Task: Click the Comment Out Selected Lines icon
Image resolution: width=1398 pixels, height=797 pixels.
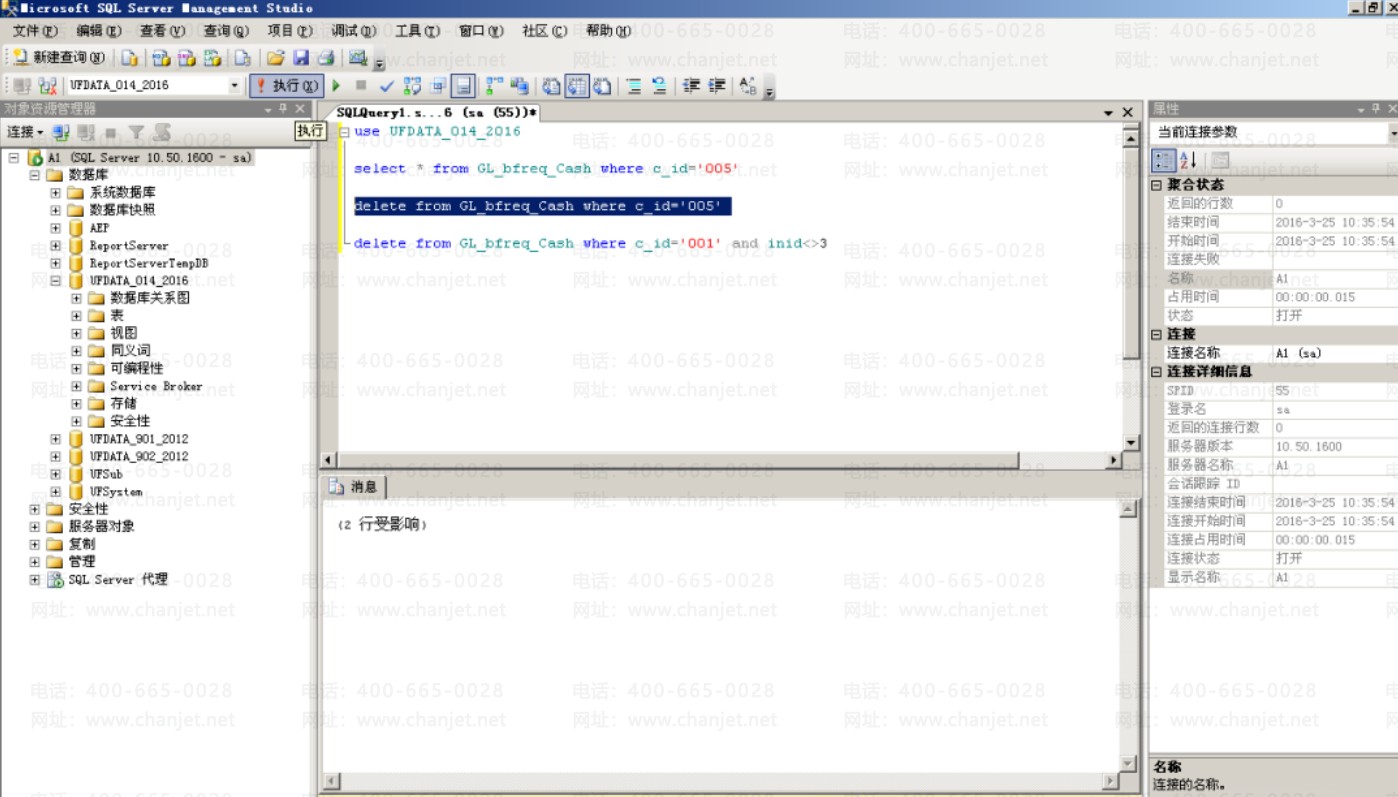Action: point(633,86)
